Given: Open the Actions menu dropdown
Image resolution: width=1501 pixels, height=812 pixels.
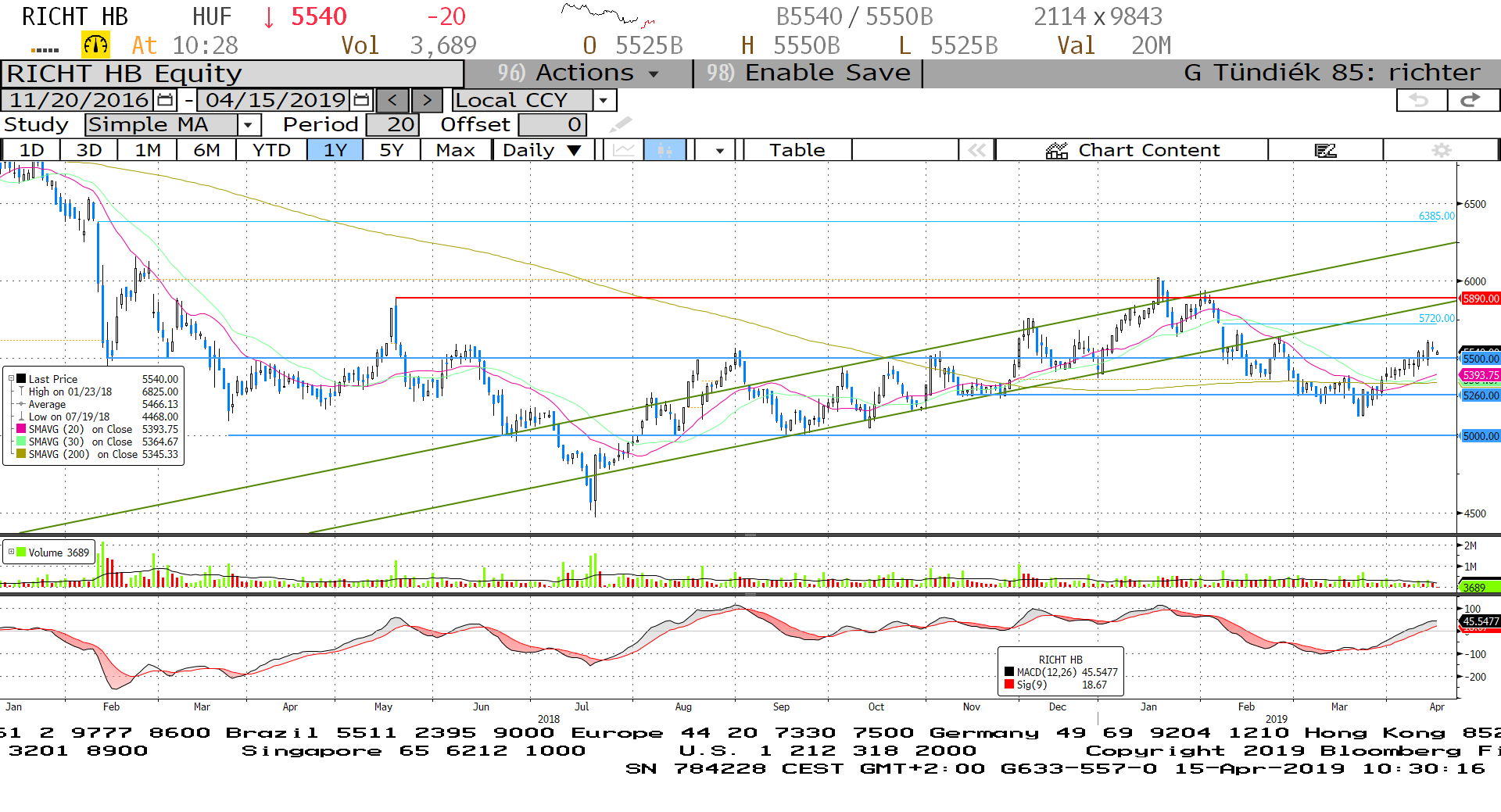Looking at the screenshot, I should pyautogui.click(x=579, y=73).
